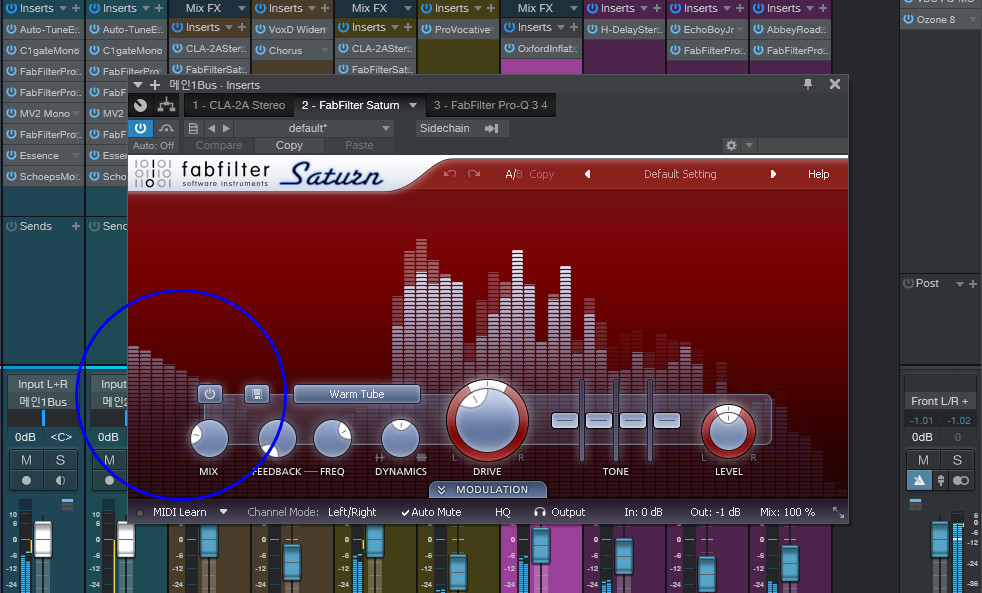Click the Auto: Off automation mode
This screenshot has width=982, height=593.
pyautogui.click(x=153, y=145)
